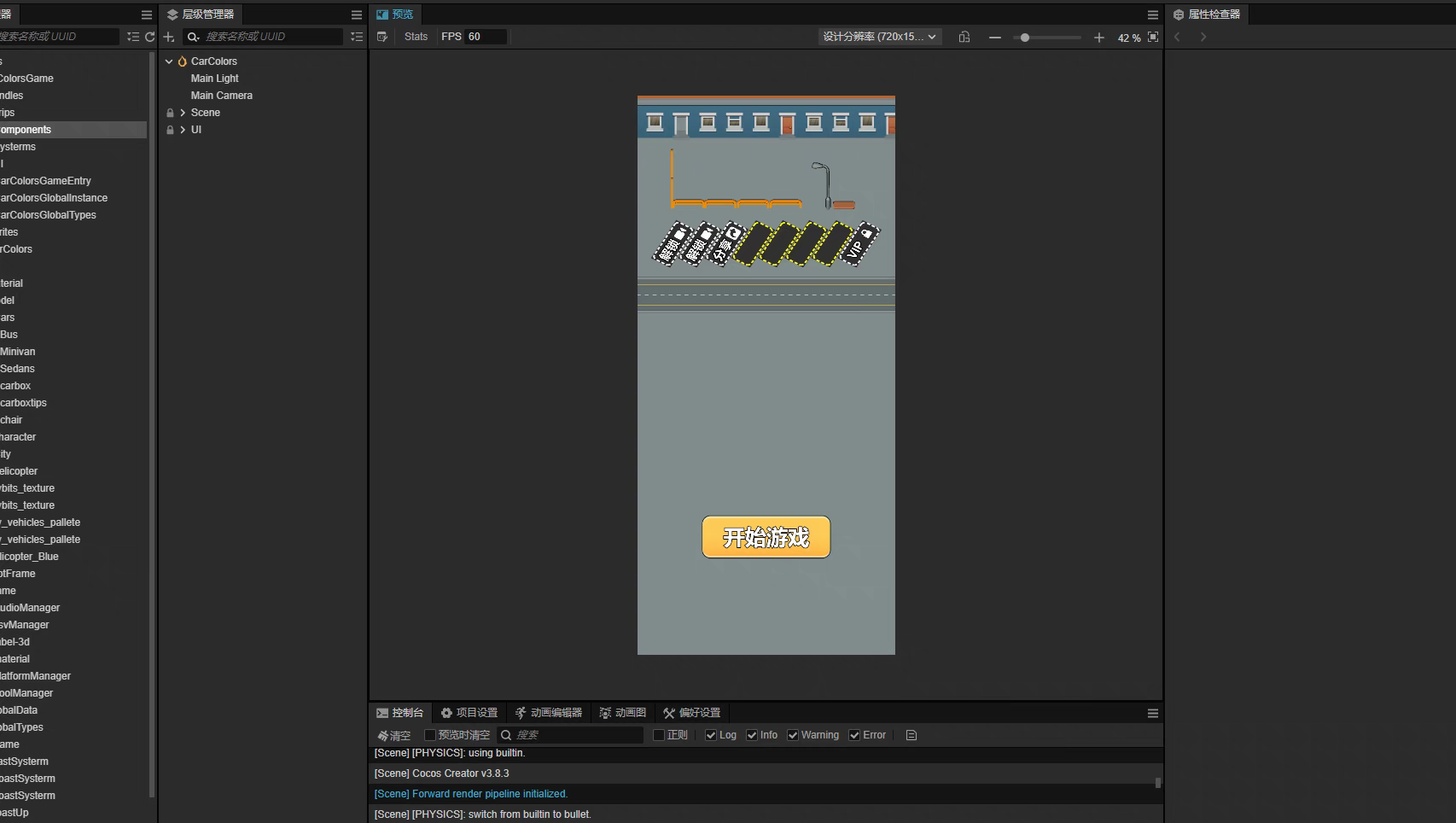This screenshot has height=823, width=1456.
Task: Expand the Scene node in hierarchy
Action: 183,113
